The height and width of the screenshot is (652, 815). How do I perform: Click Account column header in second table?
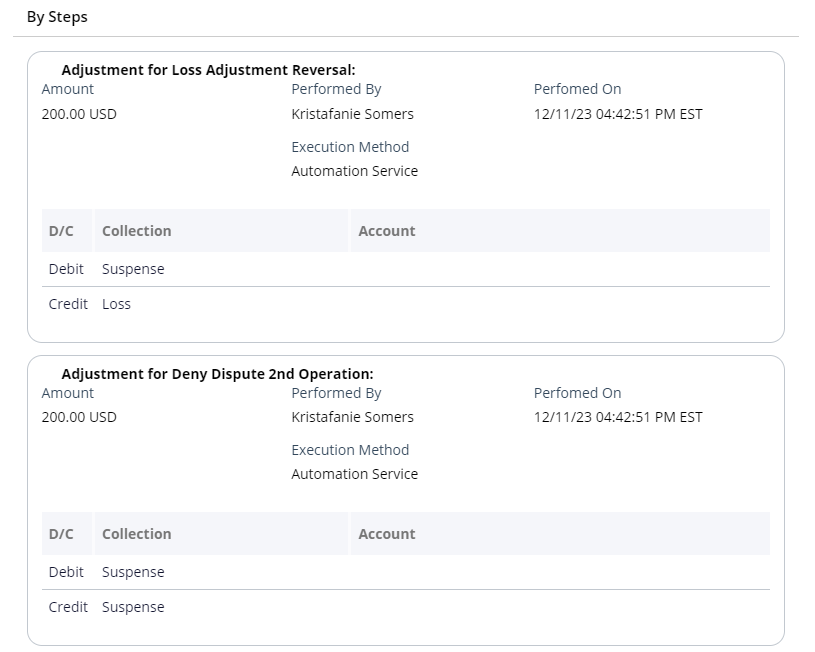click(x=560, y=534)
